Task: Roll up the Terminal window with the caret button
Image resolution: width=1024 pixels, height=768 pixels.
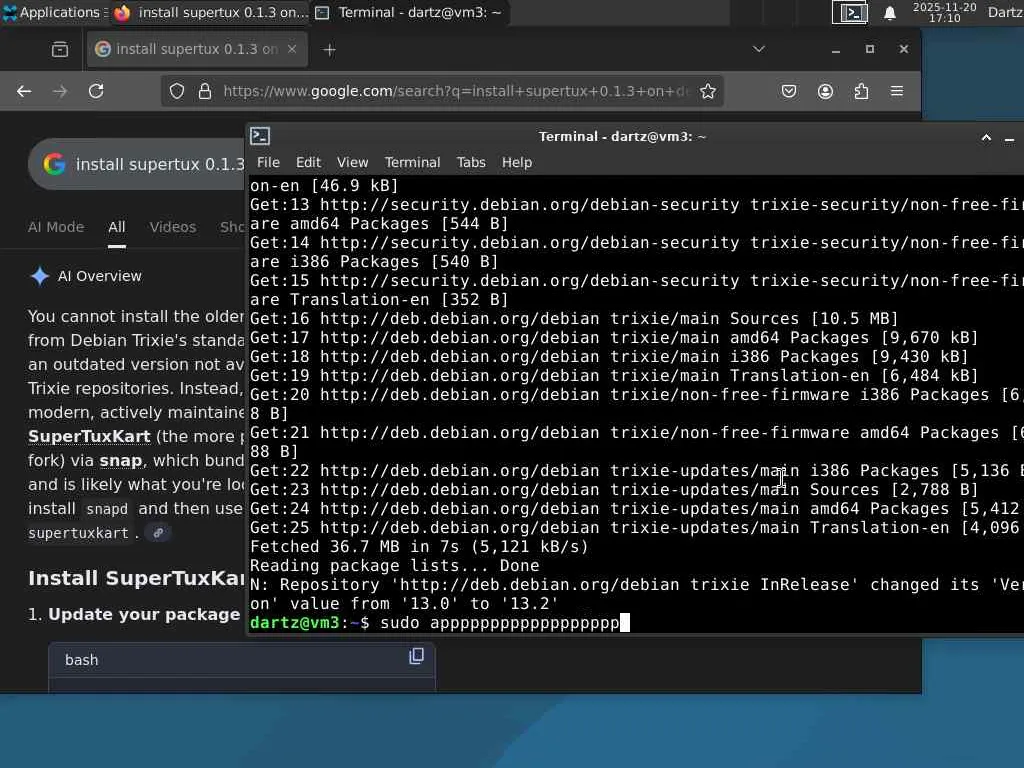Action: [986, 137]
